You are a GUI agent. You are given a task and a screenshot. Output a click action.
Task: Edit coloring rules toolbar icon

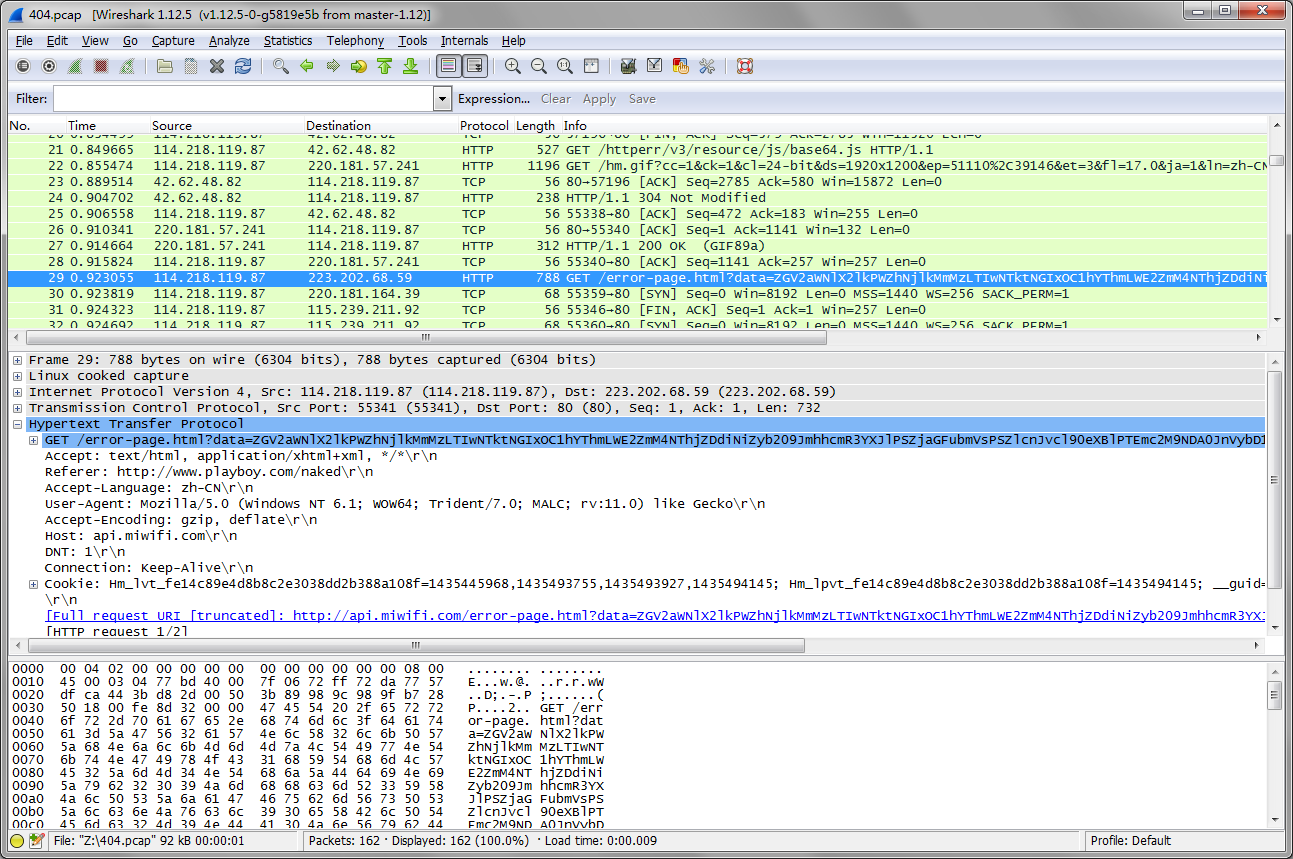[x=681, y=66]
